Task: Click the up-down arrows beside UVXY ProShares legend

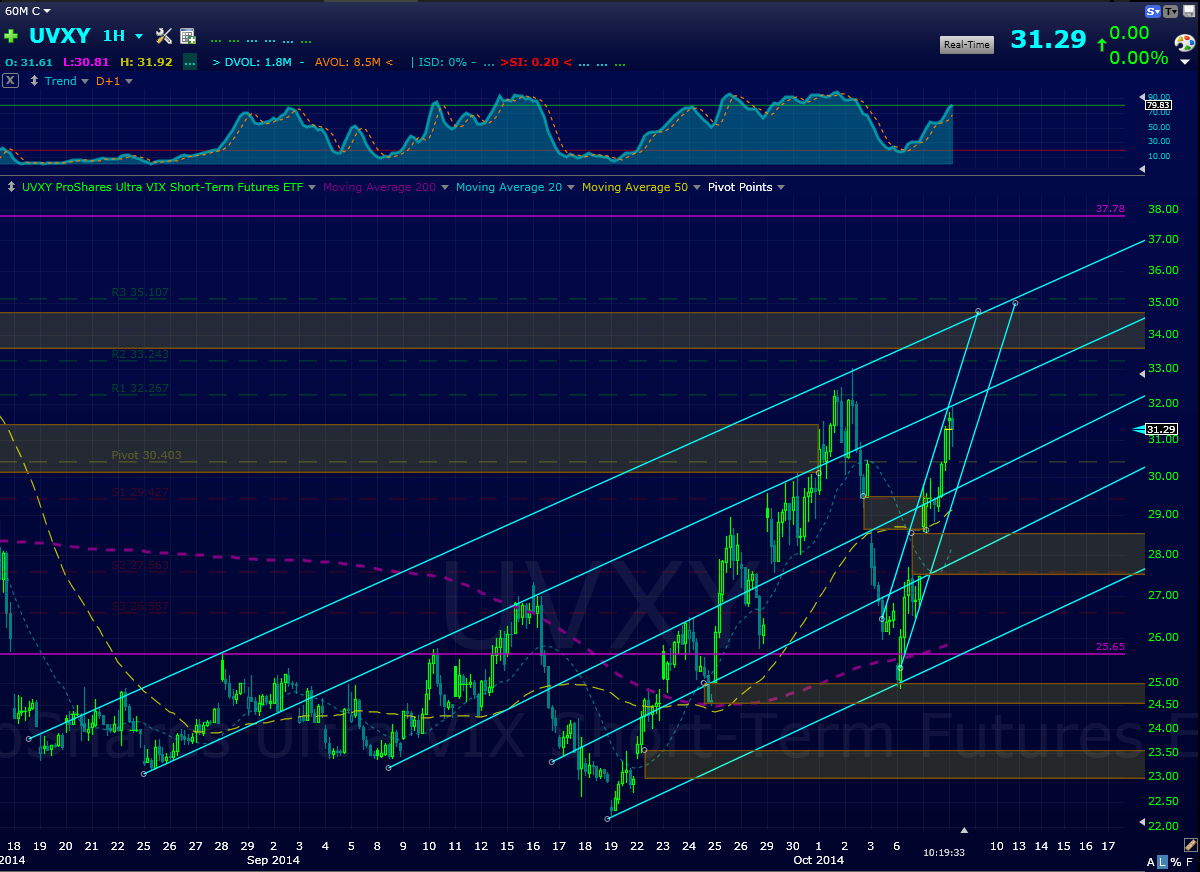Action: (11, 187)
